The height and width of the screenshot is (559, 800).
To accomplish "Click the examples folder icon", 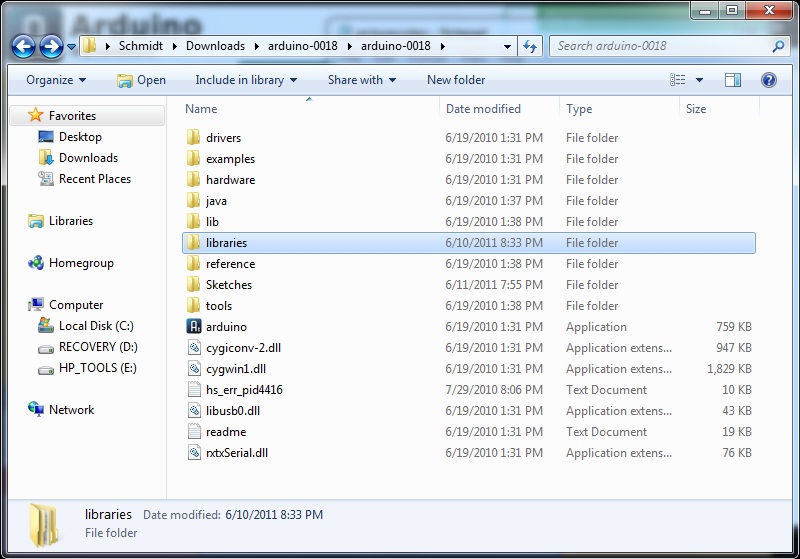I will pyautogui.click(x=193, y=158).
